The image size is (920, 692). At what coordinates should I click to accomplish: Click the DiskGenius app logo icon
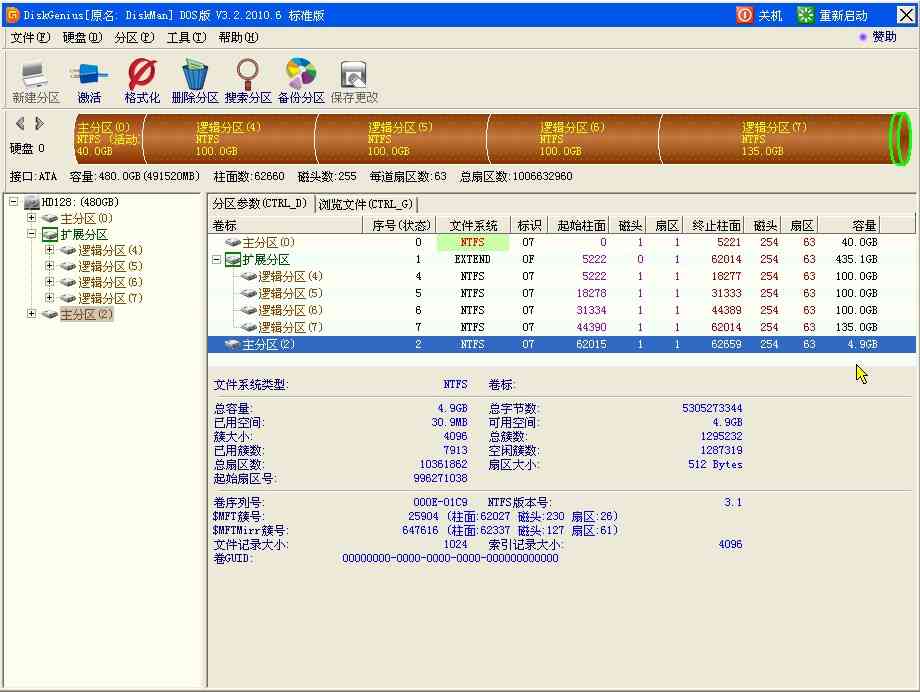pos(12,15)
